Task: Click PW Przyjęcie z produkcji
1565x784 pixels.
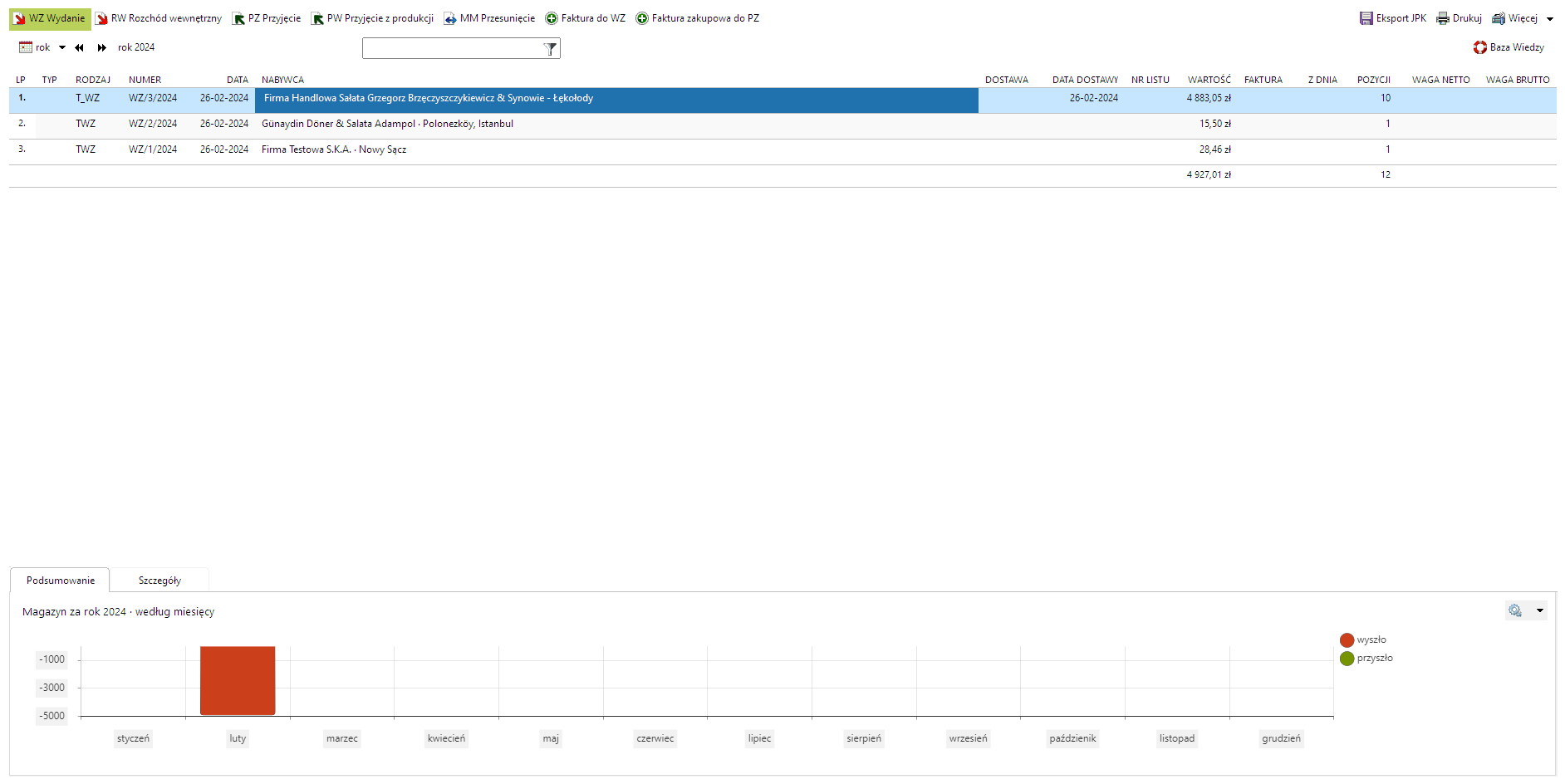Action: tap(372, 18)
